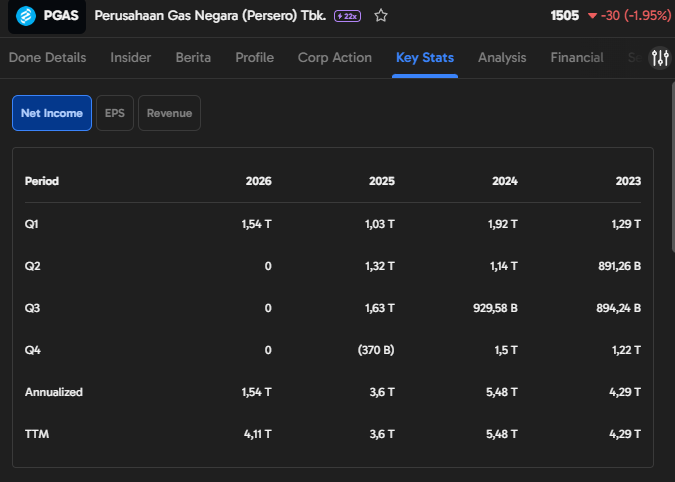
Task: Select the Net Income button
Action: click(52, 113)
